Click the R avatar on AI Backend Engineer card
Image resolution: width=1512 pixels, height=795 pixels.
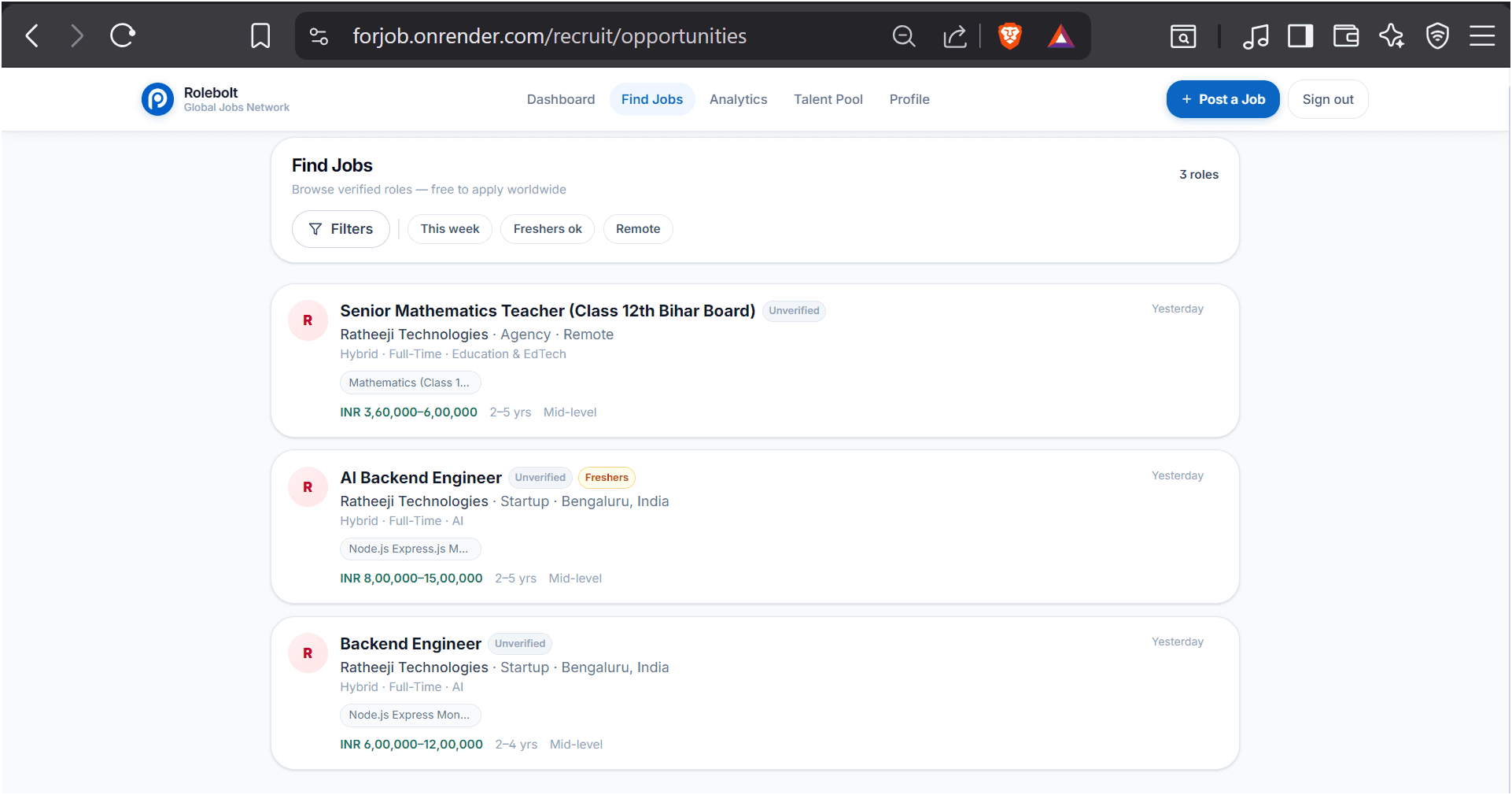coord(308,487)
